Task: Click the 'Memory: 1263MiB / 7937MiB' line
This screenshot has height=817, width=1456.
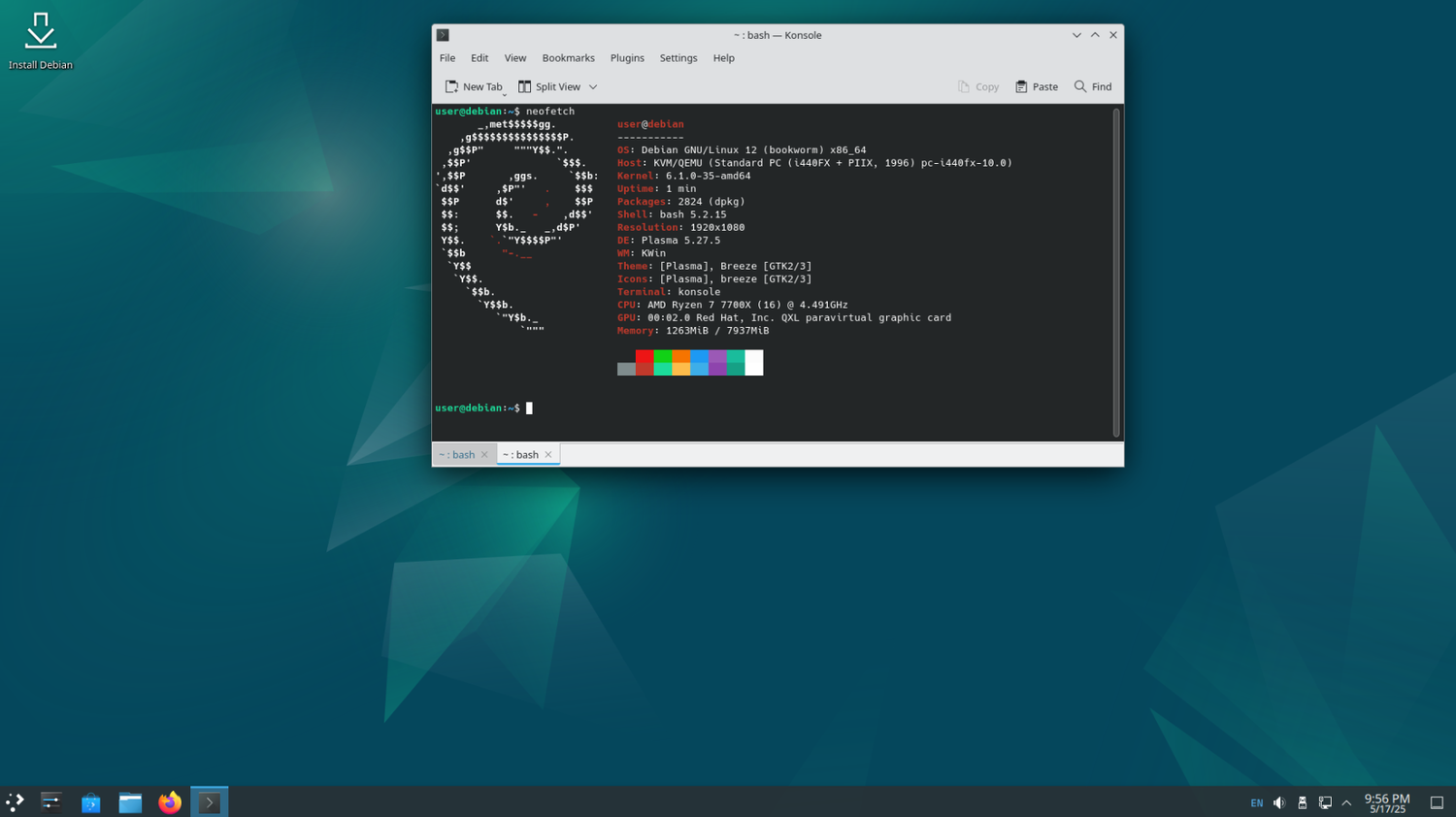Action: click(x=693, y=331)
